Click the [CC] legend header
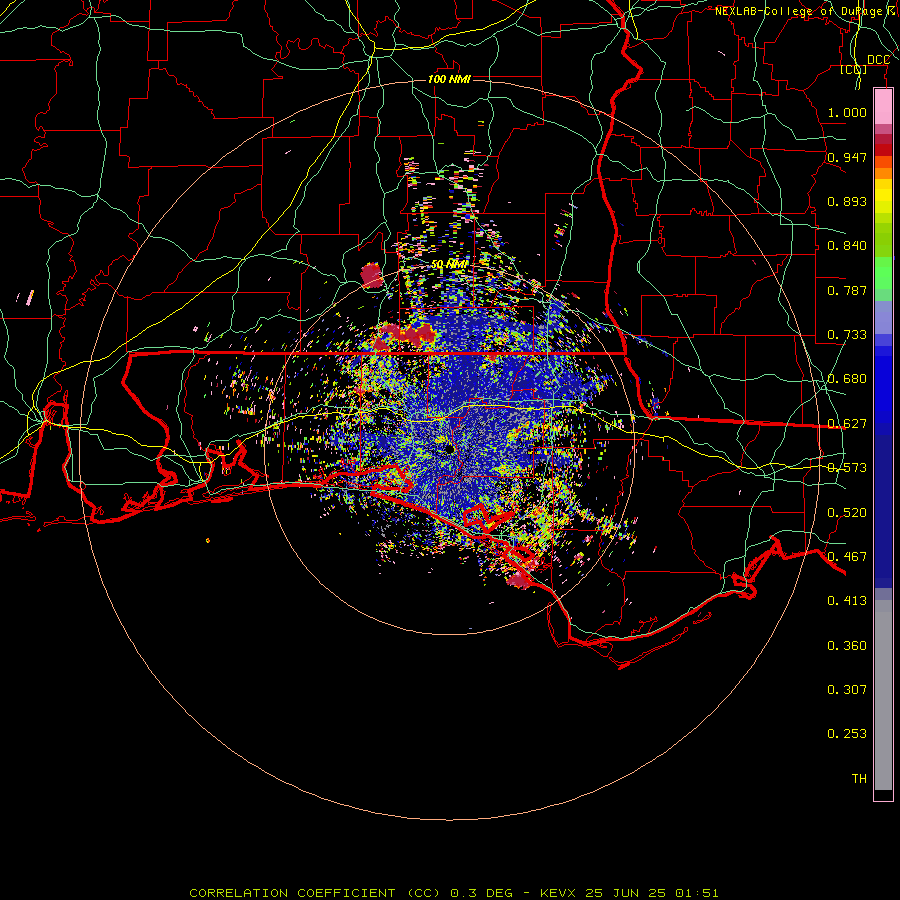Screen dimensions: 900x900 pos(854,69)
